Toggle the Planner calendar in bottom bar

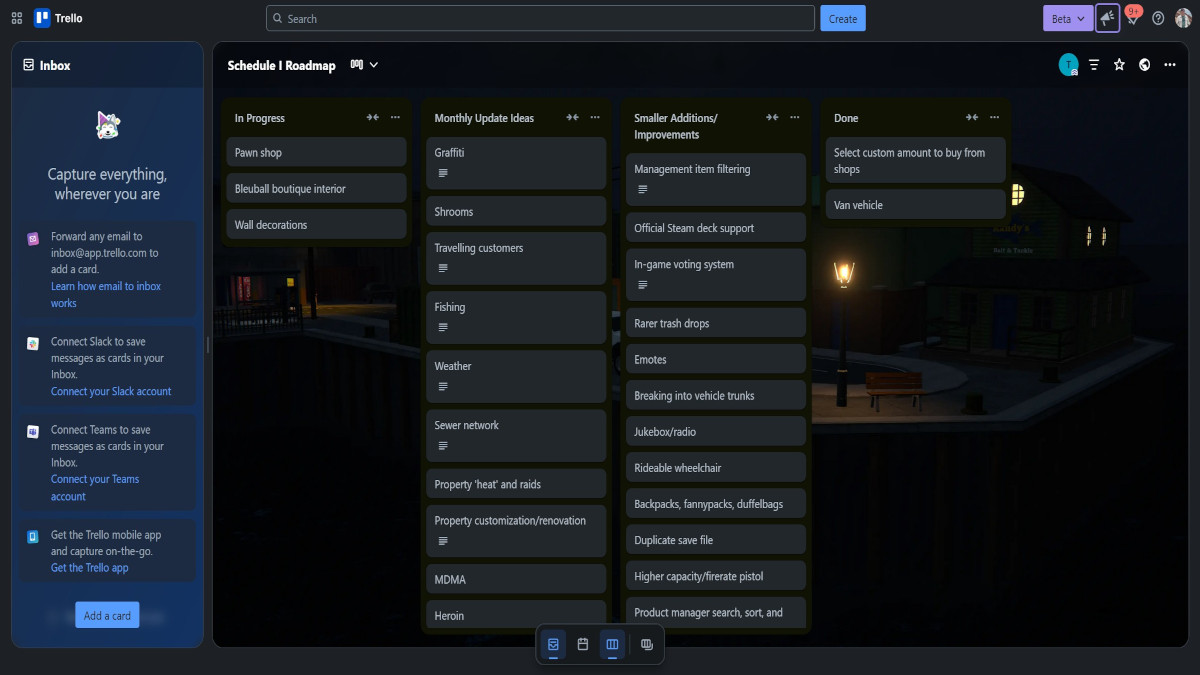[583, 645]
